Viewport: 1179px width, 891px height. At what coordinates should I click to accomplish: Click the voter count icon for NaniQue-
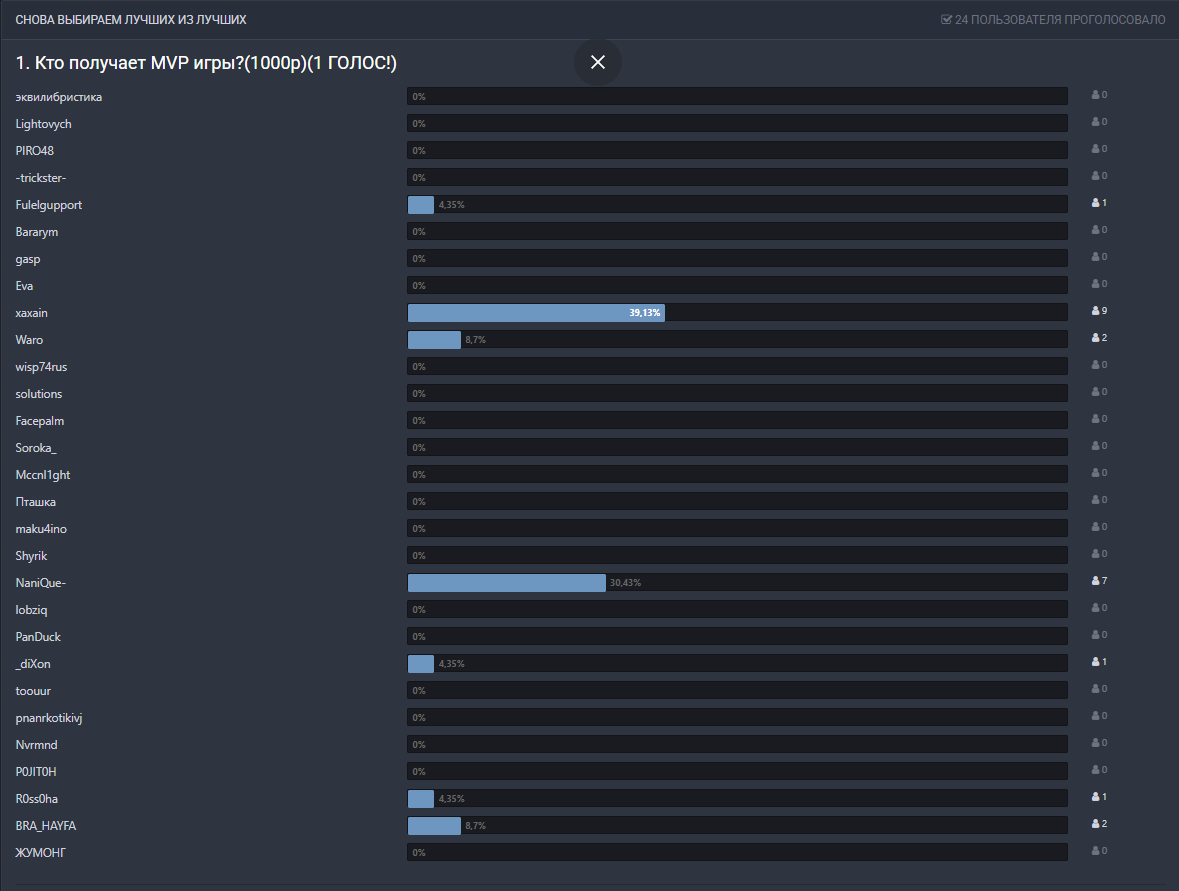coord(1095,581)
